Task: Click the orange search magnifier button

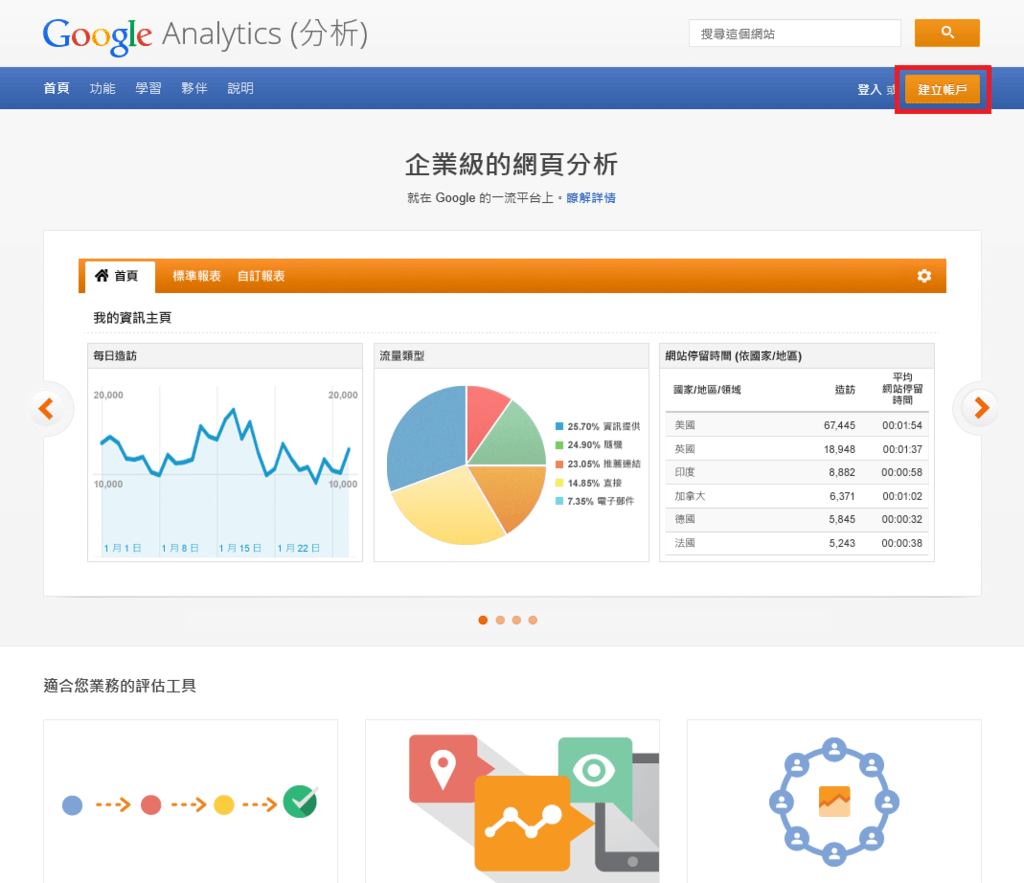Action: (947, 33)
